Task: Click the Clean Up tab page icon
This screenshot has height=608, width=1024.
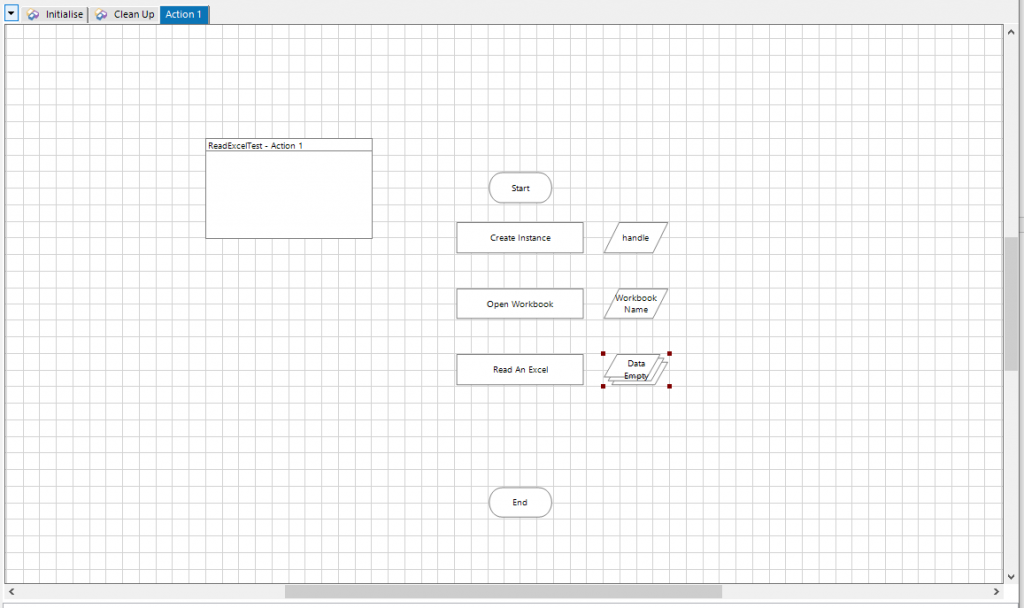Action: [x=101, y=14]
